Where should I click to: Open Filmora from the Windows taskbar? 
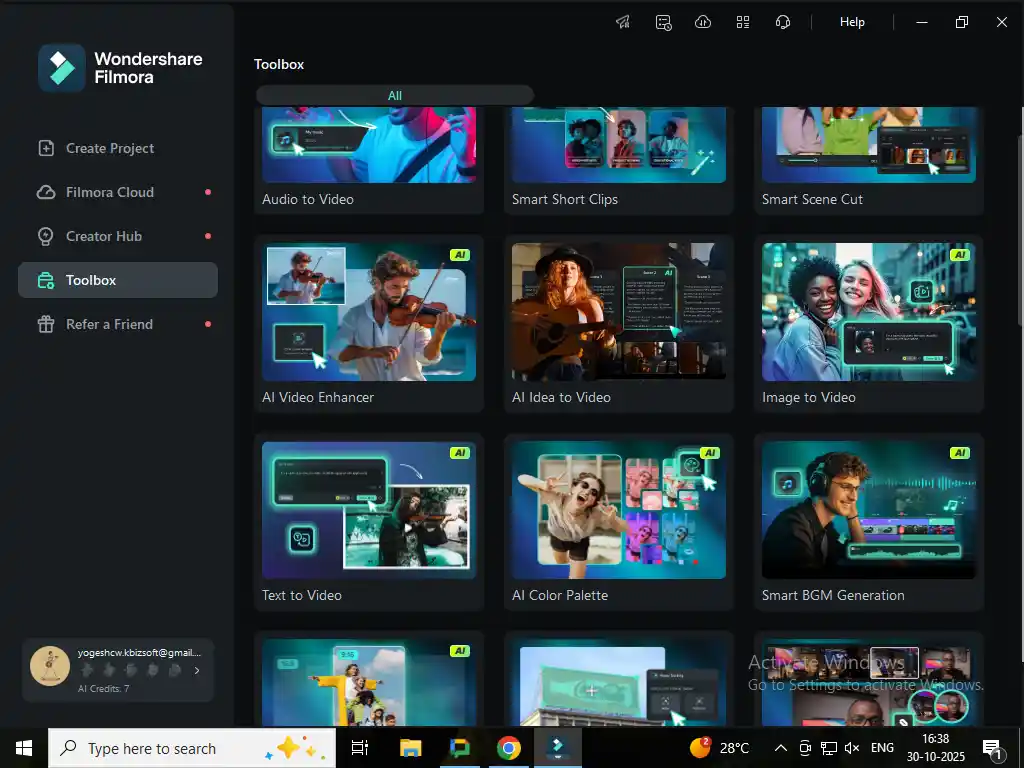click(558, 747)
